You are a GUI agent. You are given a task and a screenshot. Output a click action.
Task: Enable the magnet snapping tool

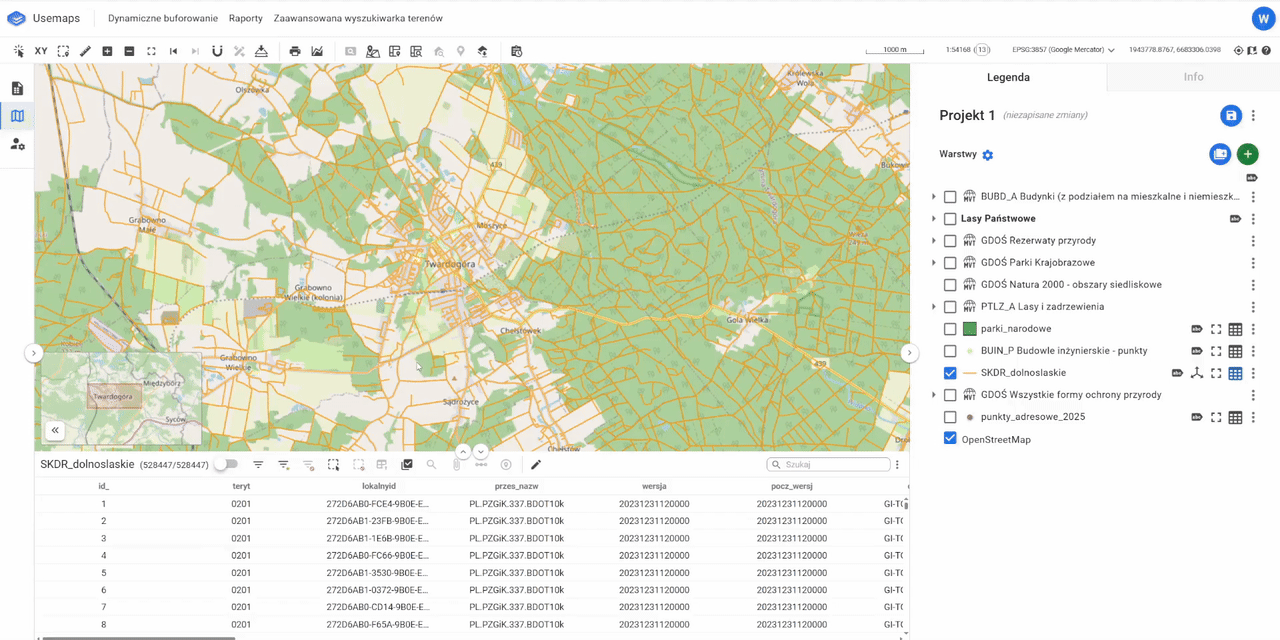coord(217,51)
